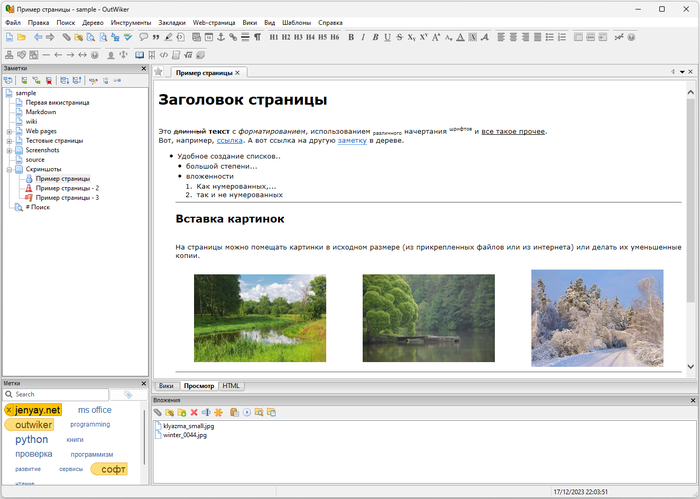Image resolution: width=700 pixels, height=499 pixels.
Task: Insert H1 heading via toolbar
Action: click(275, 37)
